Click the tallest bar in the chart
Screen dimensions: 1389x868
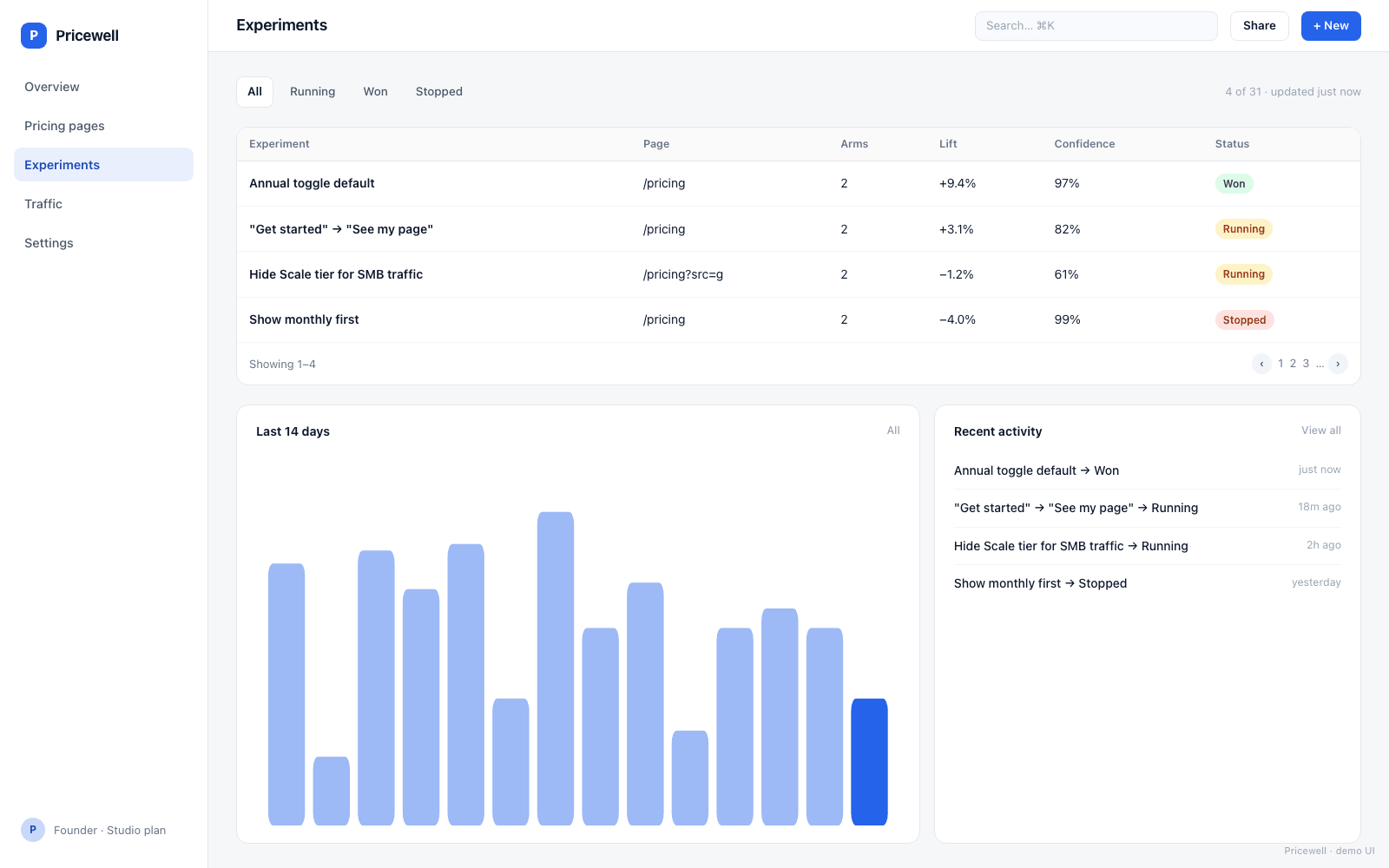[x=556, y=668]
